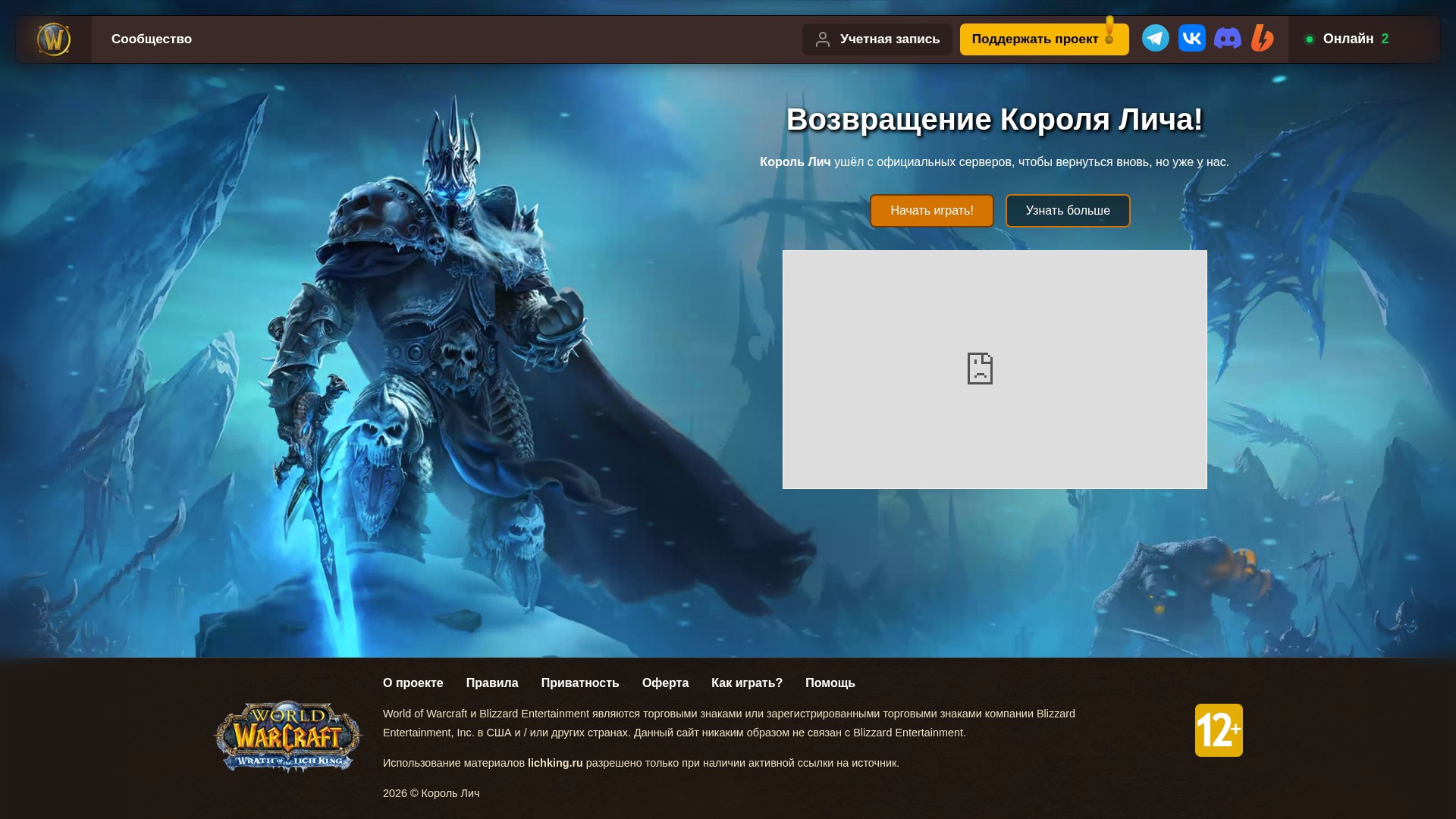Click the World of Warcraft Lich King footer logo
The image size is (1456, 819).
click(288, 736)
